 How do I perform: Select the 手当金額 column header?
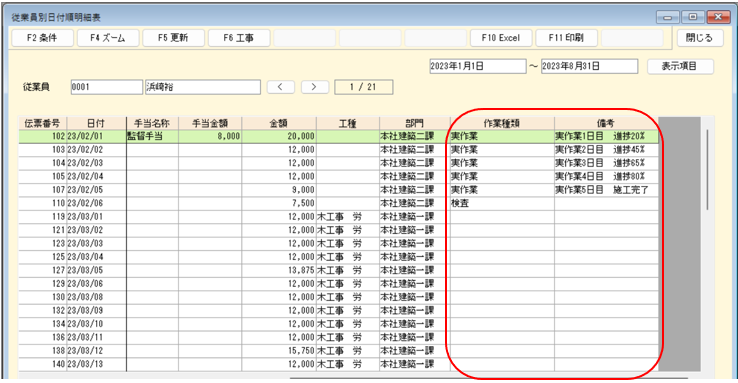point(210,123)
